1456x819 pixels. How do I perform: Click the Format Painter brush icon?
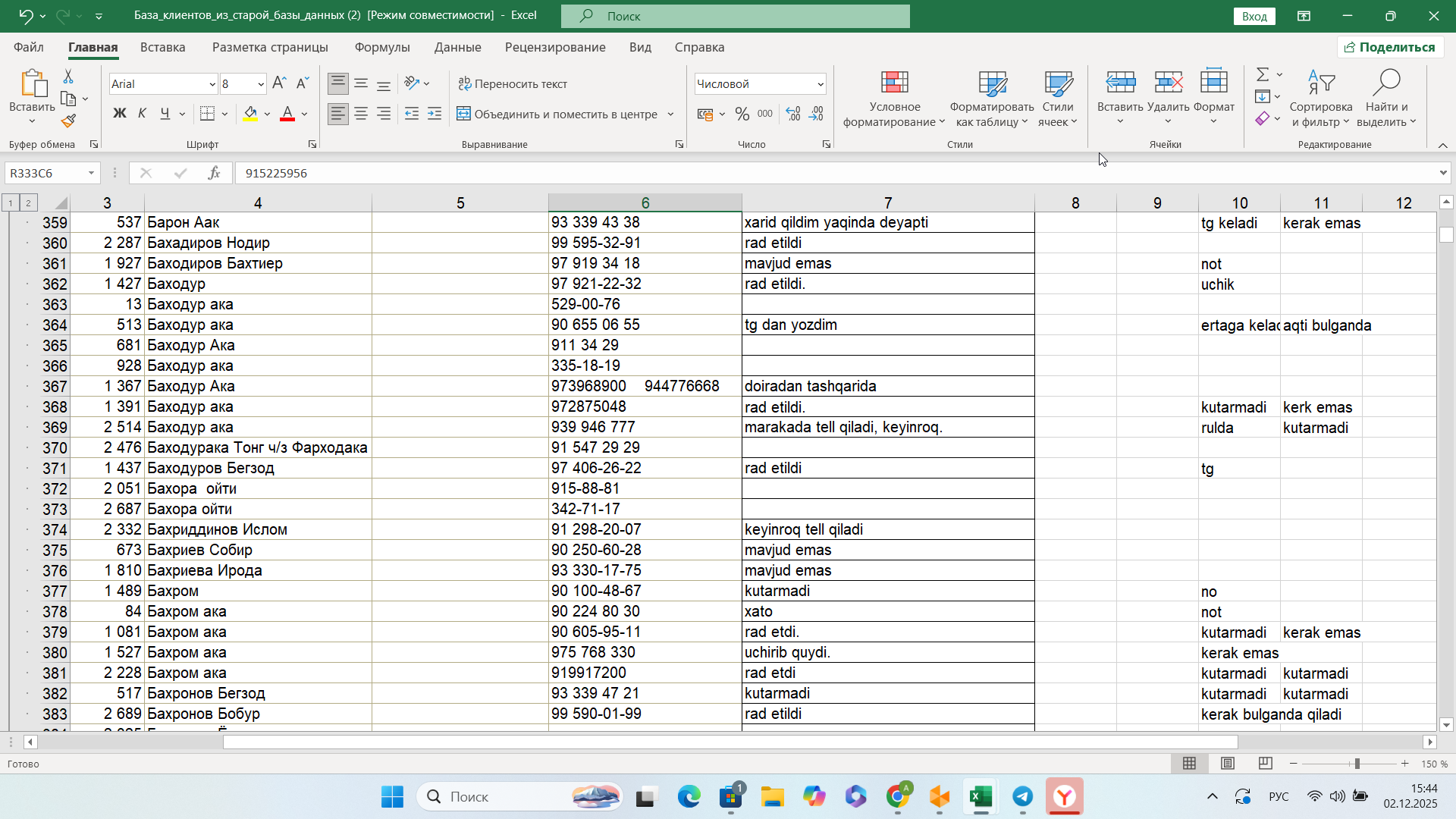68,121
